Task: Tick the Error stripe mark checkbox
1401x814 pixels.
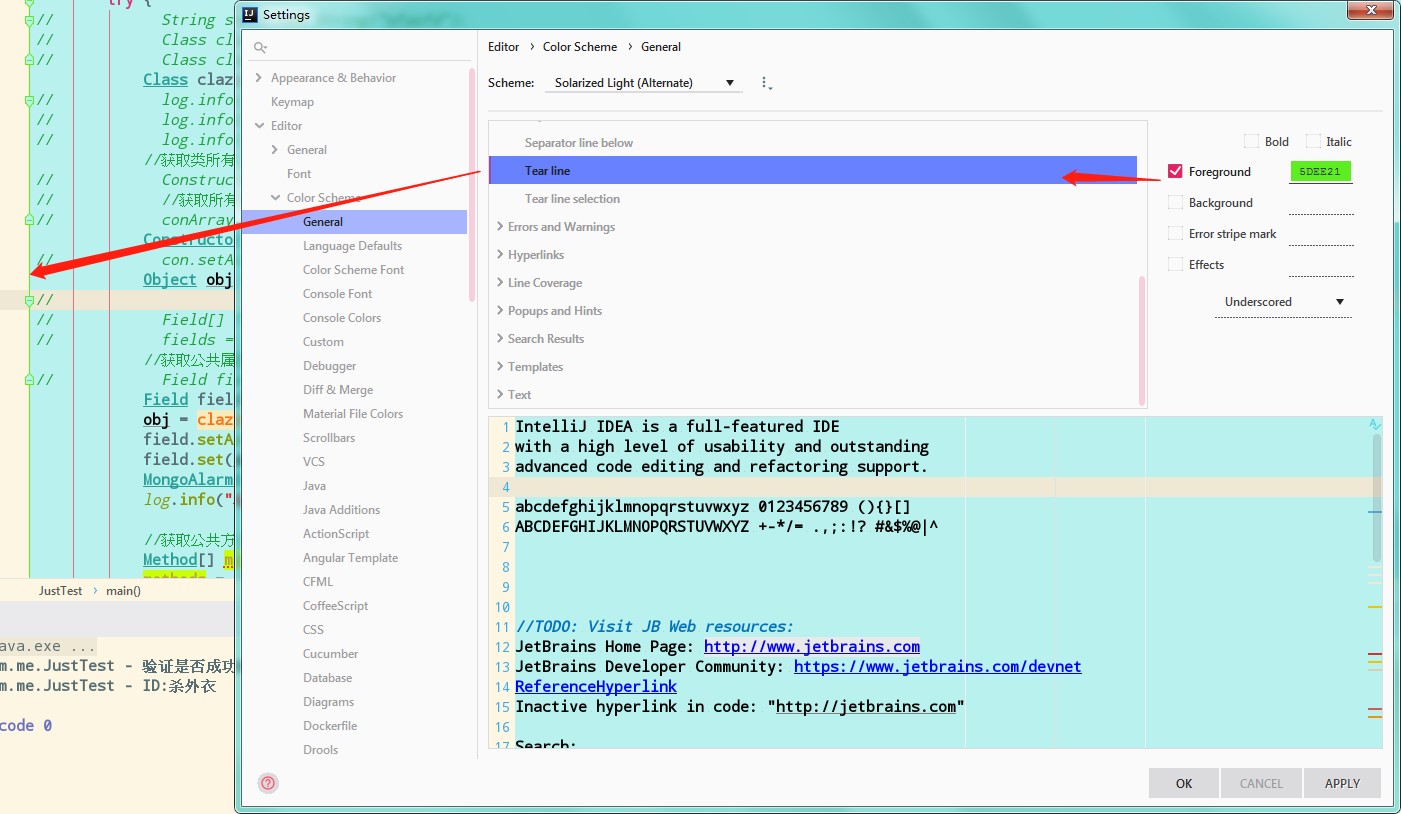Action: pyautogui.click(x=1175, y=234)
